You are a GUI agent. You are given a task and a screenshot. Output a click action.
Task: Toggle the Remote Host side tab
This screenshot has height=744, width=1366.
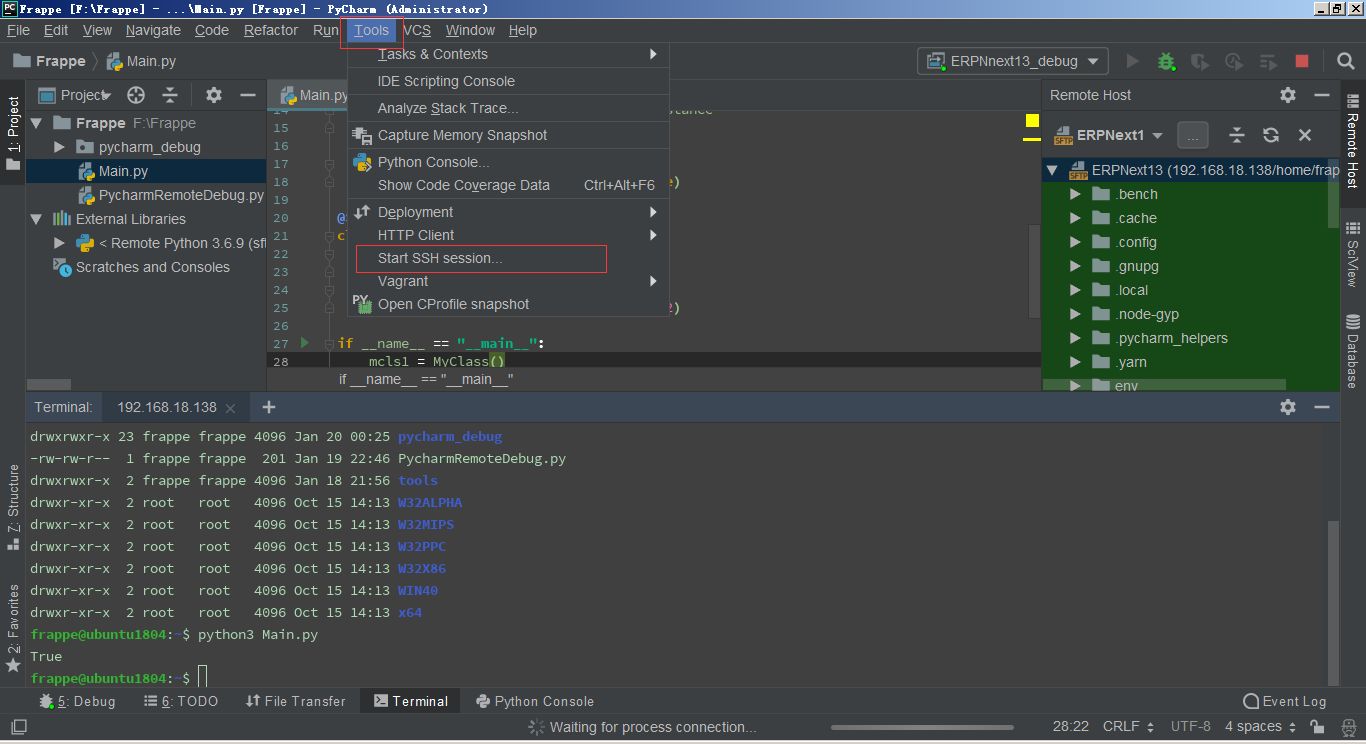click(1353, 142)
